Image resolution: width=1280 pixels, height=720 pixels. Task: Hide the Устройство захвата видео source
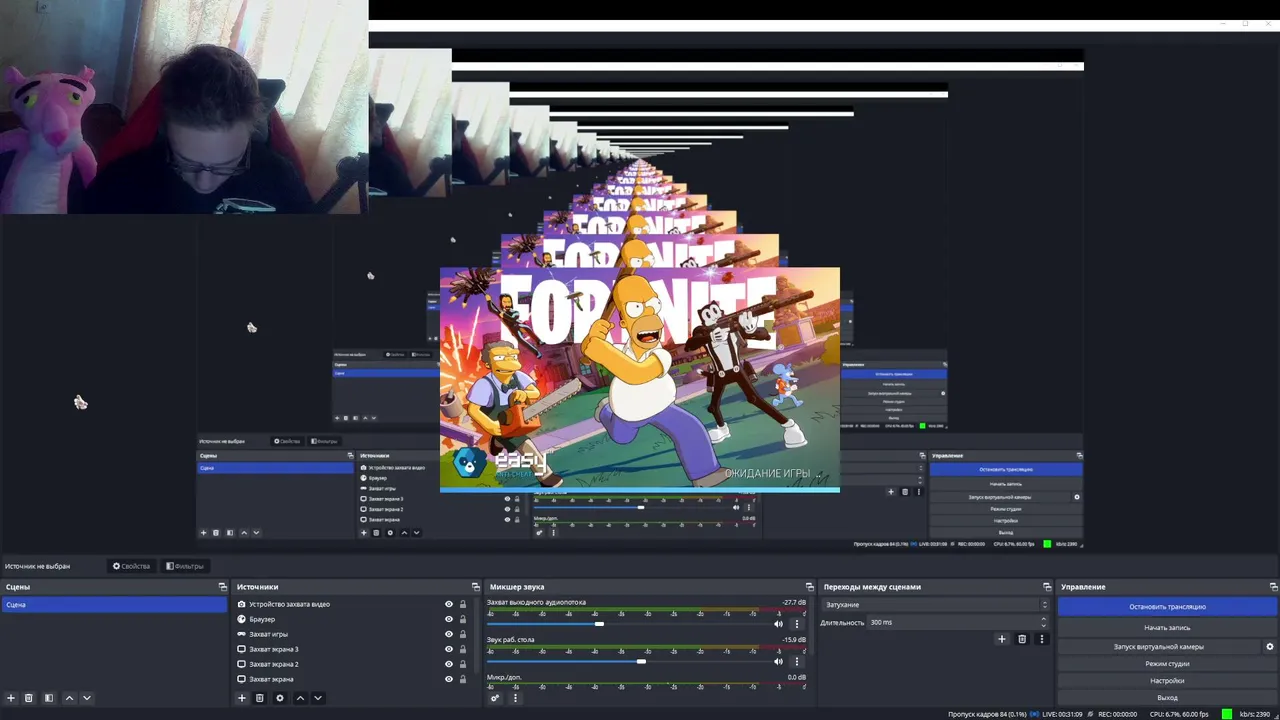click(449, 604)
